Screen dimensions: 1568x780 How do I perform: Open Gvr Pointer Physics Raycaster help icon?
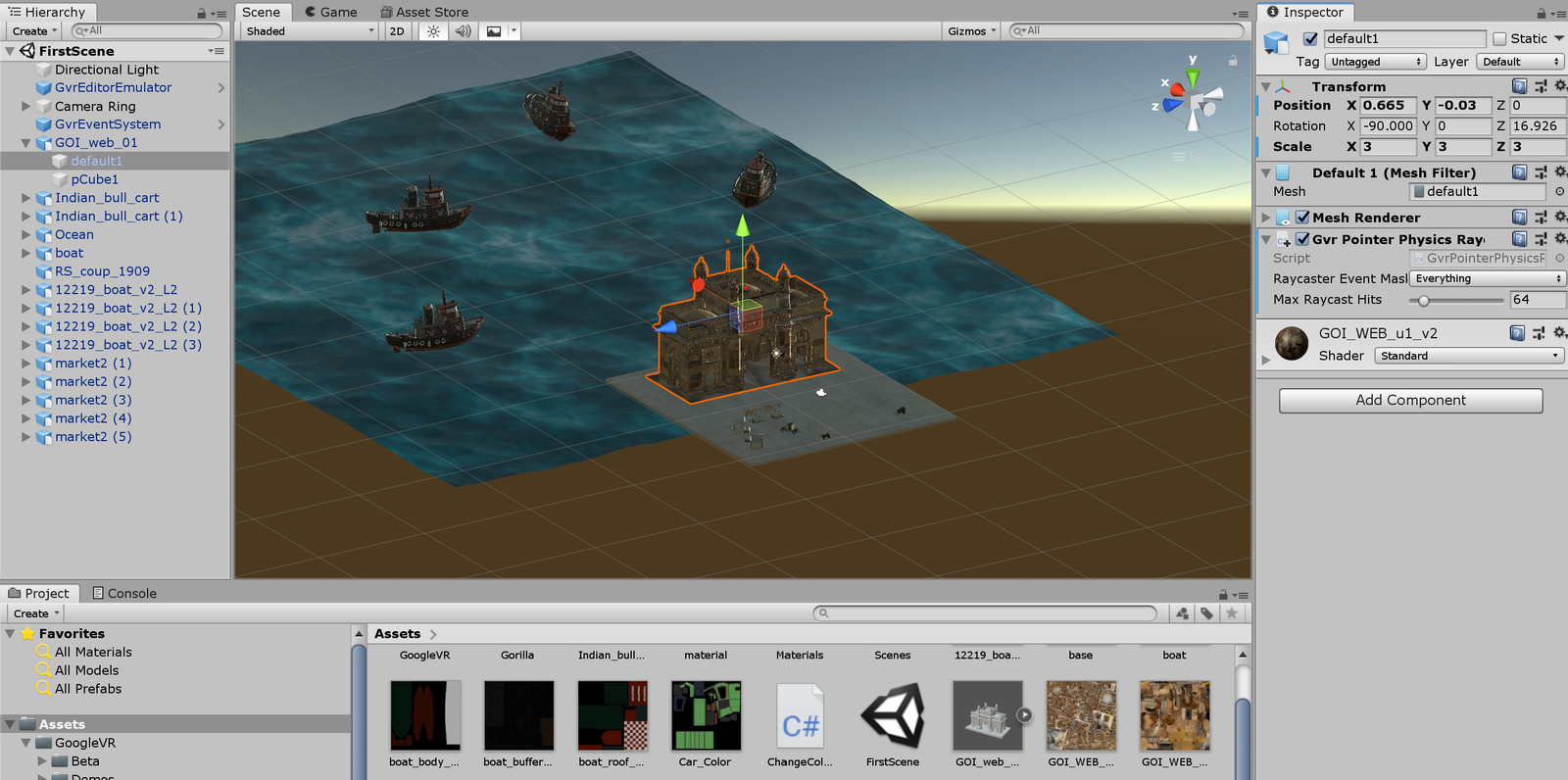tap(1519, 239)
